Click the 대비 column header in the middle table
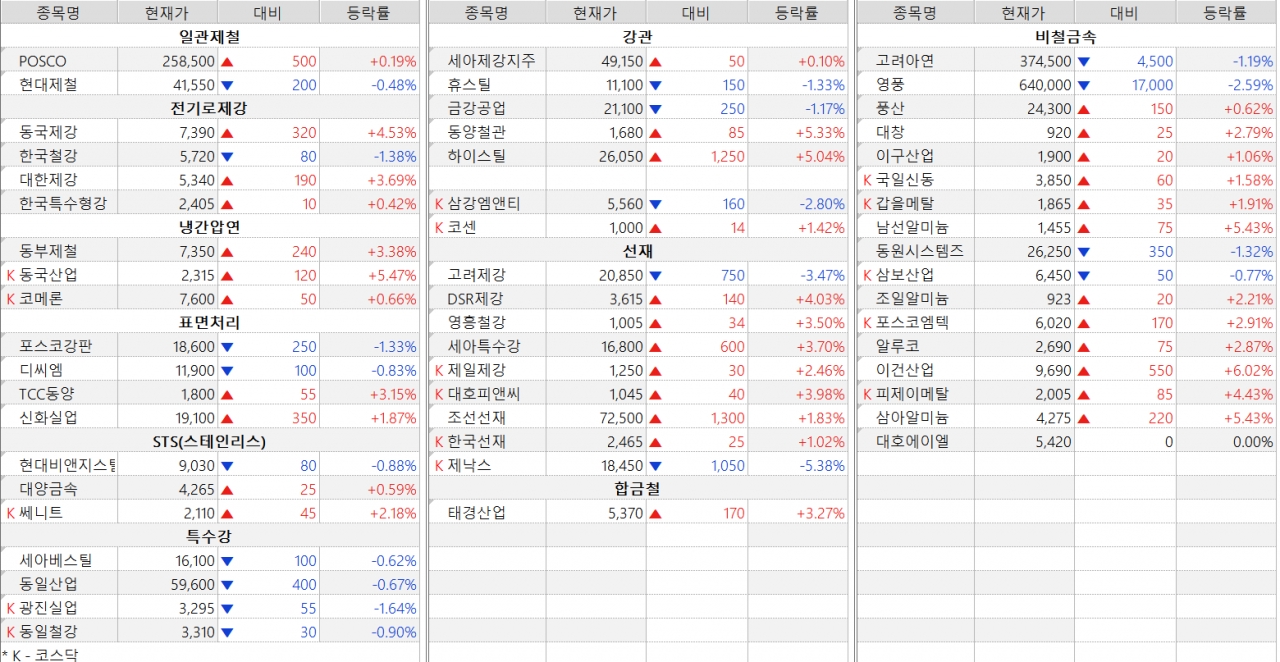Image resolution: width=1280 pixels, height=662 pixels. [696, 13]
